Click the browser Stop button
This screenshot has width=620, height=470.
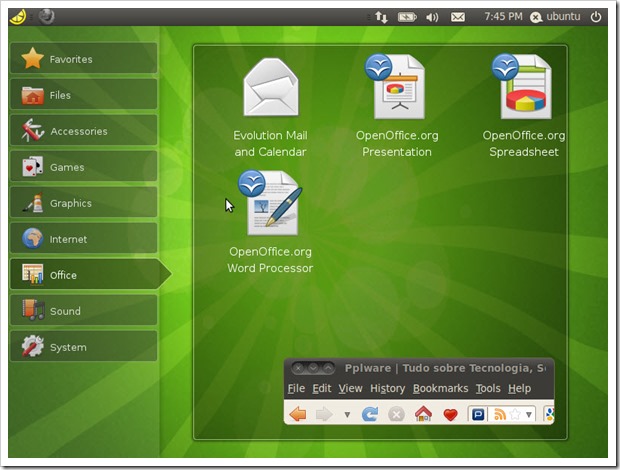pos(396,414)
